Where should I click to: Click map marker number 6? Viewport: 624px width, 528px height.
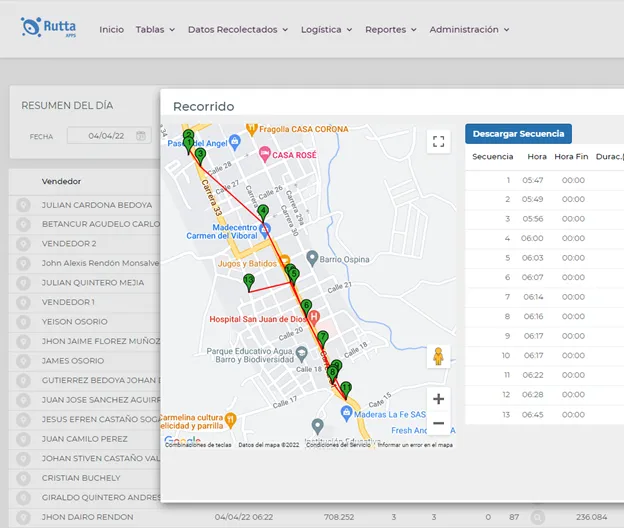click(x=306, y=308)
